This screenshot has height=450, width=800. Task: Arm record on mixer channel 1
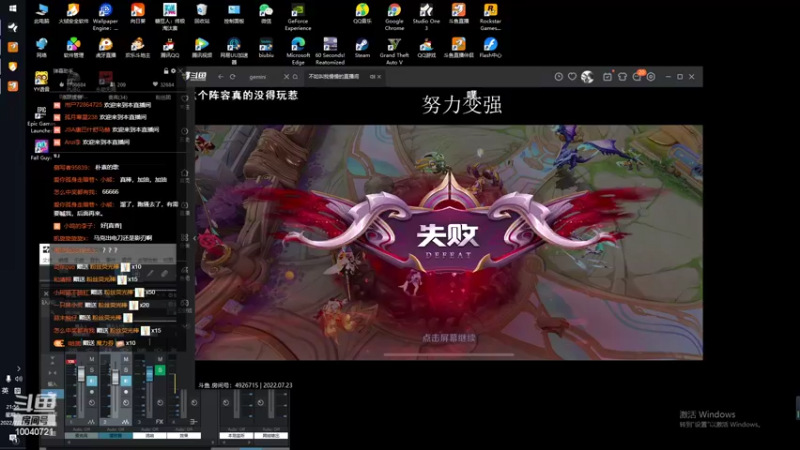(x=92, y=392)
